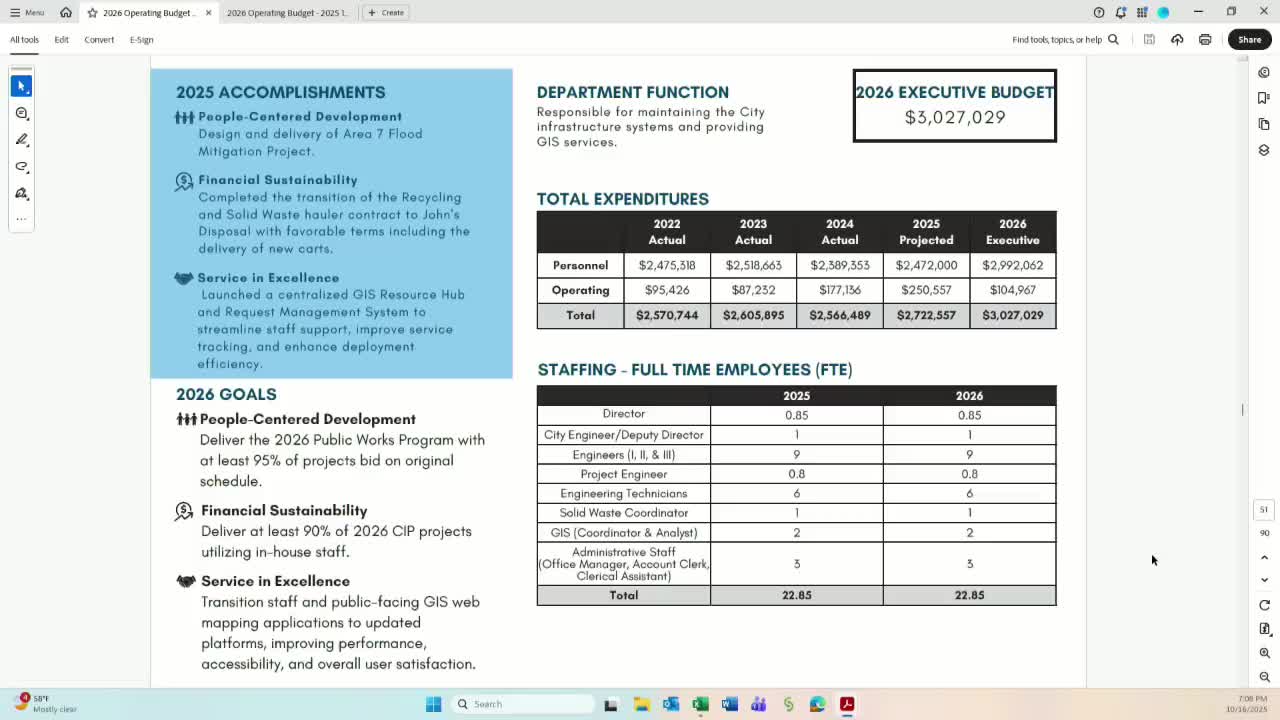Click the Create button

click(x=386, y=13)
